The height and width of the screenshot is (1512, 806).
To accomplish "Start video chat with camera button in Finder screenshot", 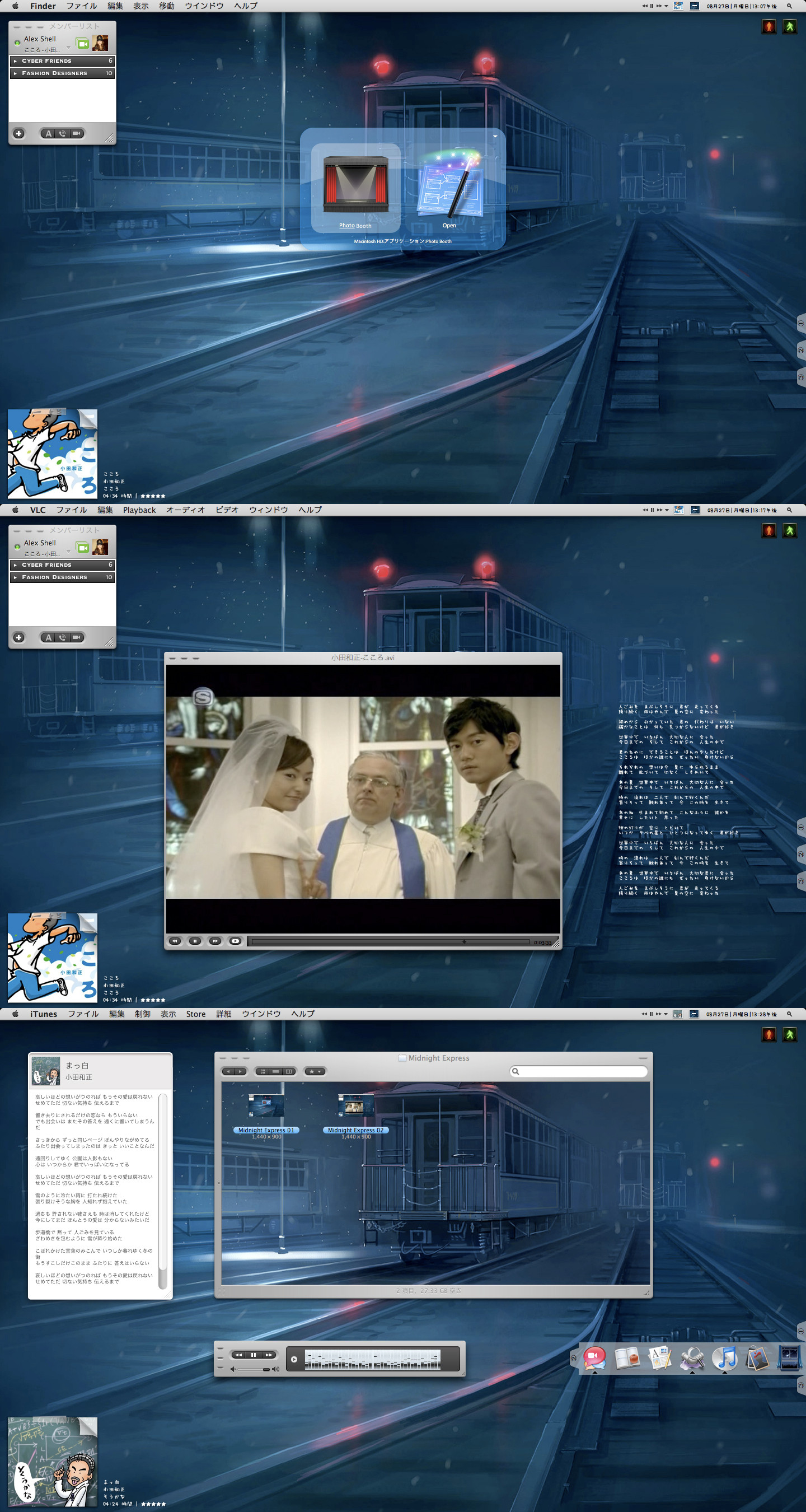I will pos(77,134).
